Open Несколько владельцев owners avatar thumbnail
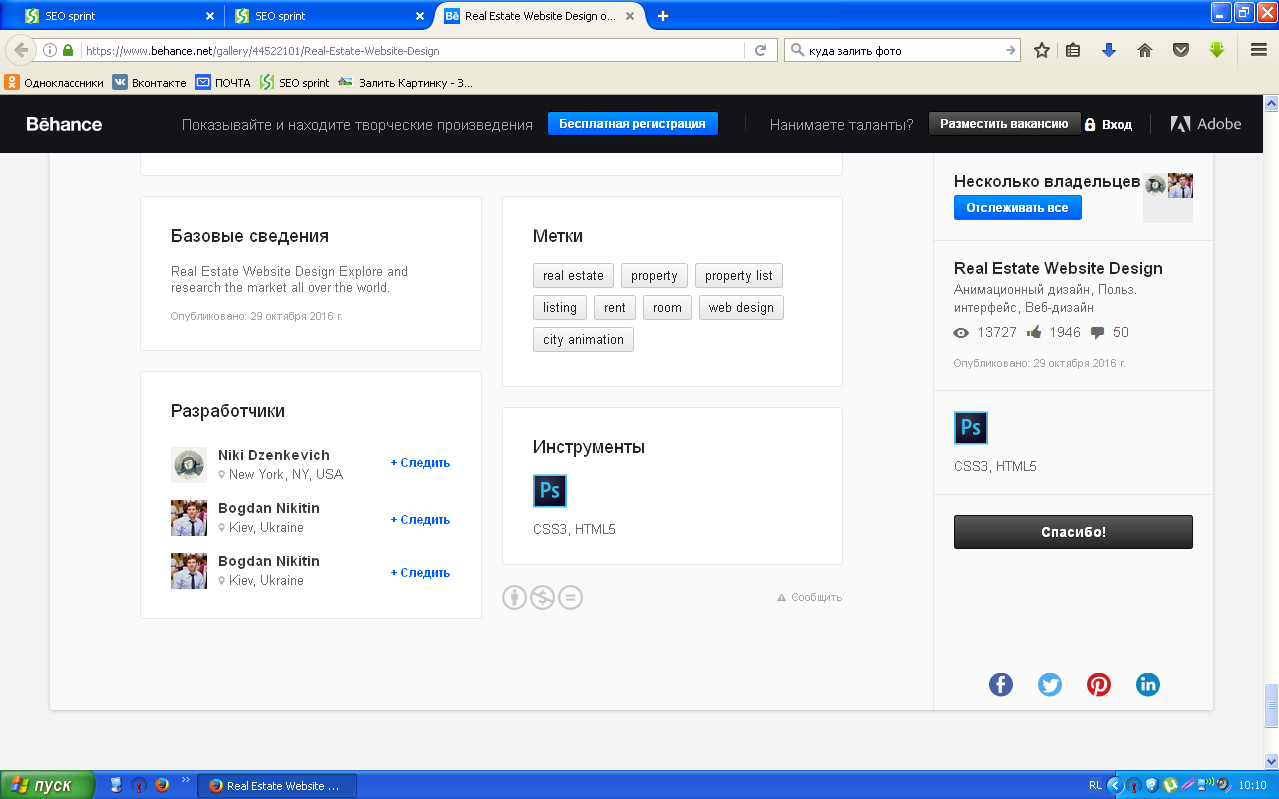 [x=1168, y=198]
